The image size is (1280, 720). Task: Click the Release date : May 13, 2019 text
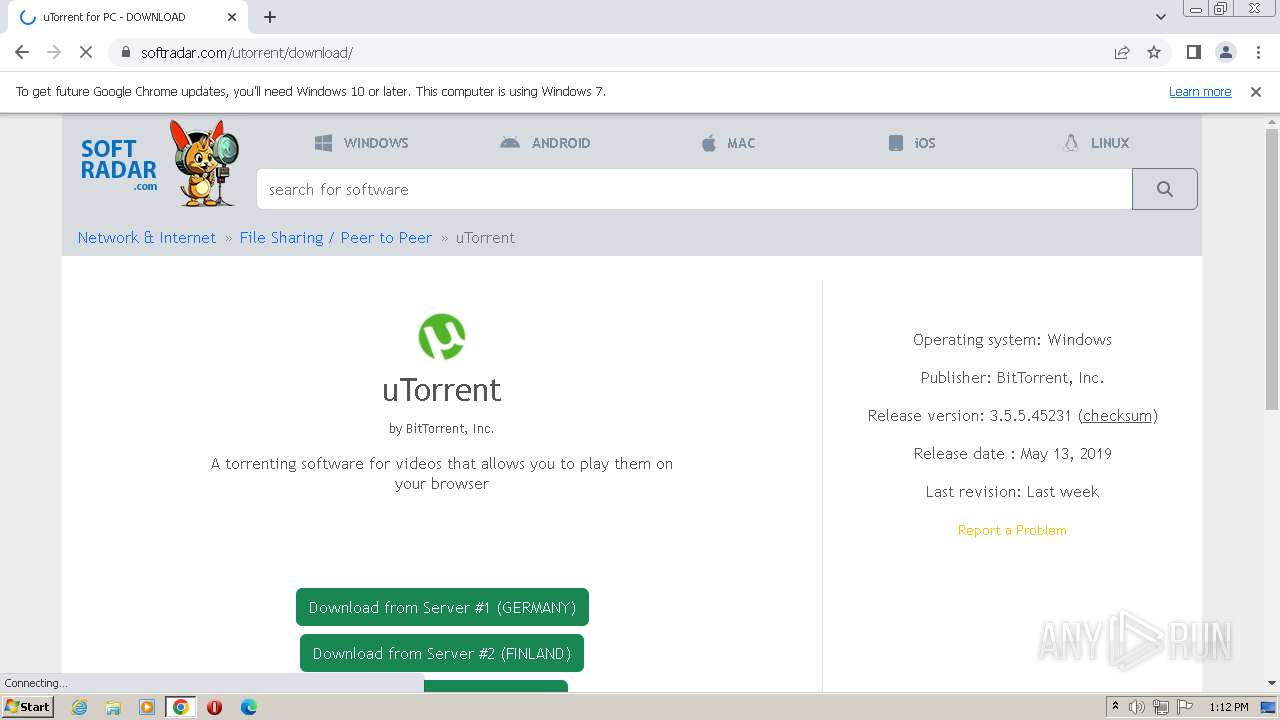(x=1012, y=453)
